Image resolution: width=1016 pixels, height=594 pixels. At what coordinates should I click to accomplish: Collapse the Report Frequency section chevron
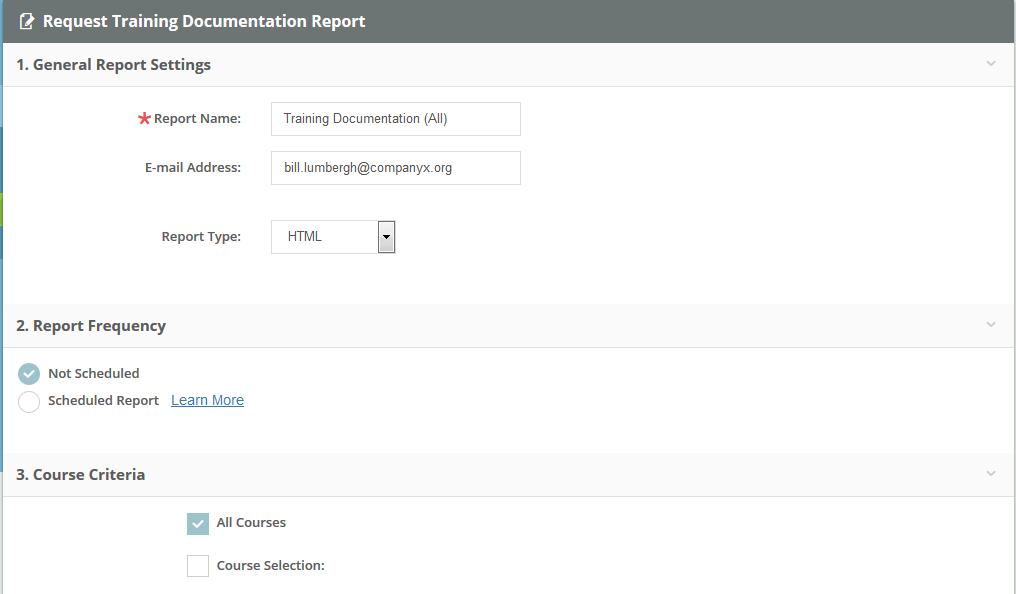tap(991, 324)
